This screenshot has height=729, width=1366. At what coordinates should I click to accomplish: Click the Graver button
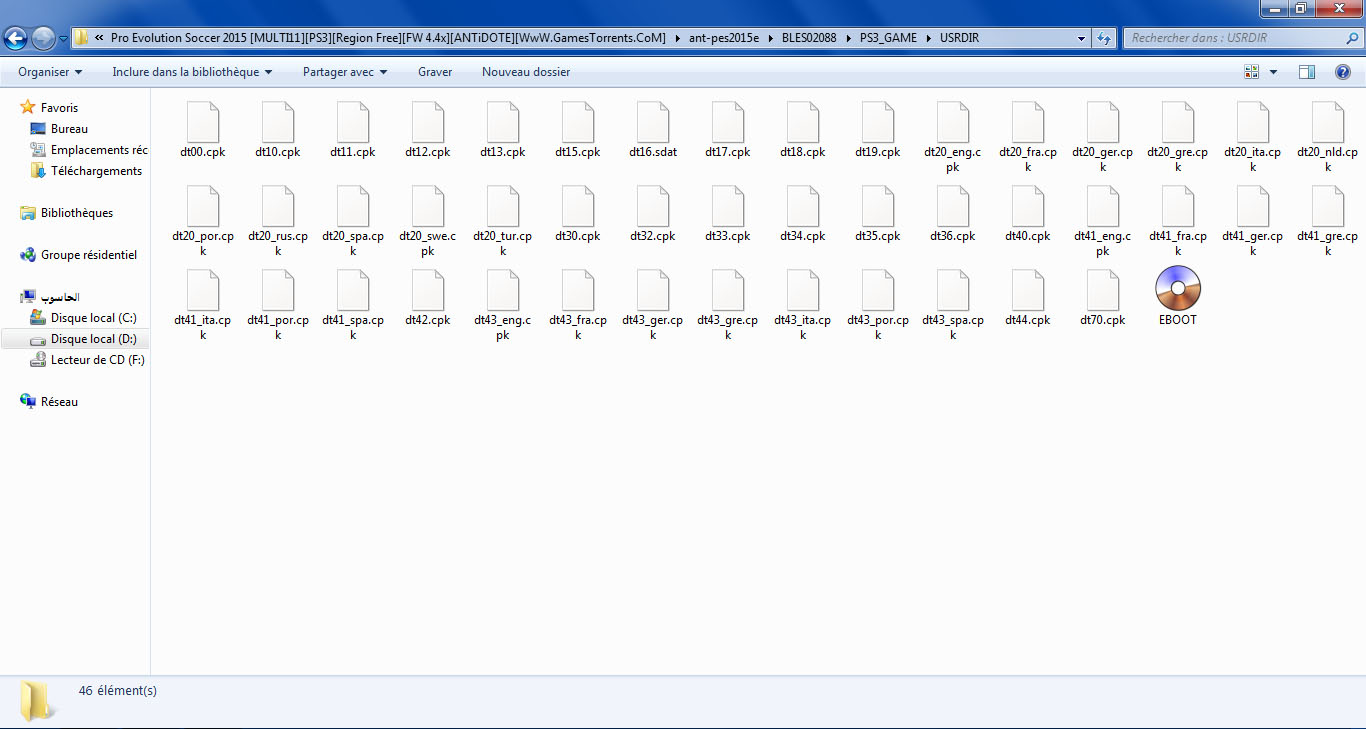pos(435,72)
